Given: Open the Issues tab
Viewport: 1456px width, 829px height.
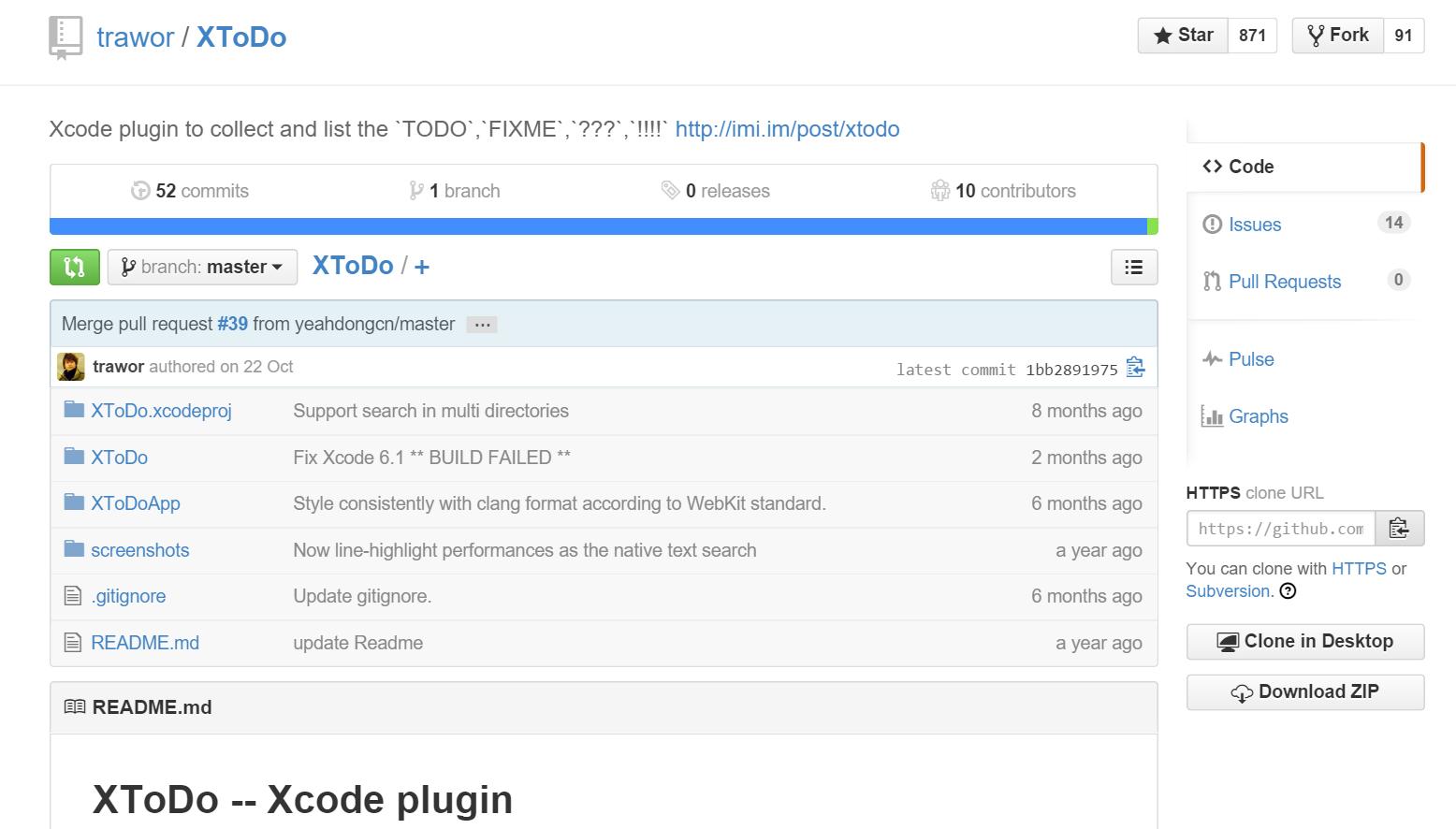Looking at the screenshot, I should 1254,225.
